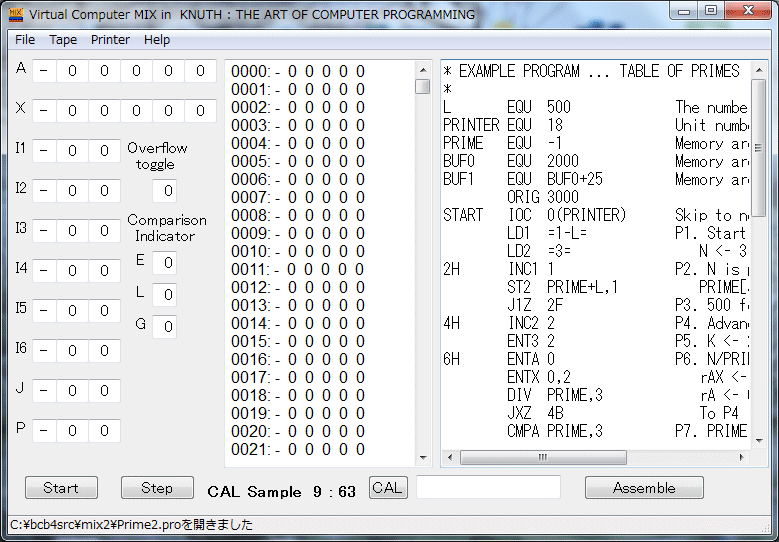Screen dimensions: 779x542
Task: Select memory row 0021
Action: point(298,450)
